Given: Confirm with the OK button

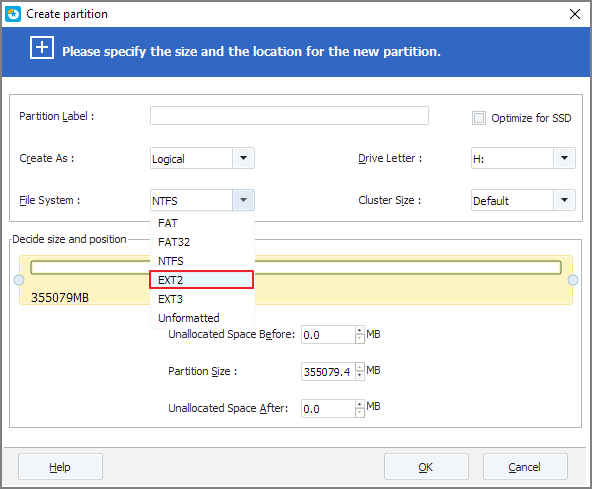Looking at the screenshot, I should pos(426,467).
